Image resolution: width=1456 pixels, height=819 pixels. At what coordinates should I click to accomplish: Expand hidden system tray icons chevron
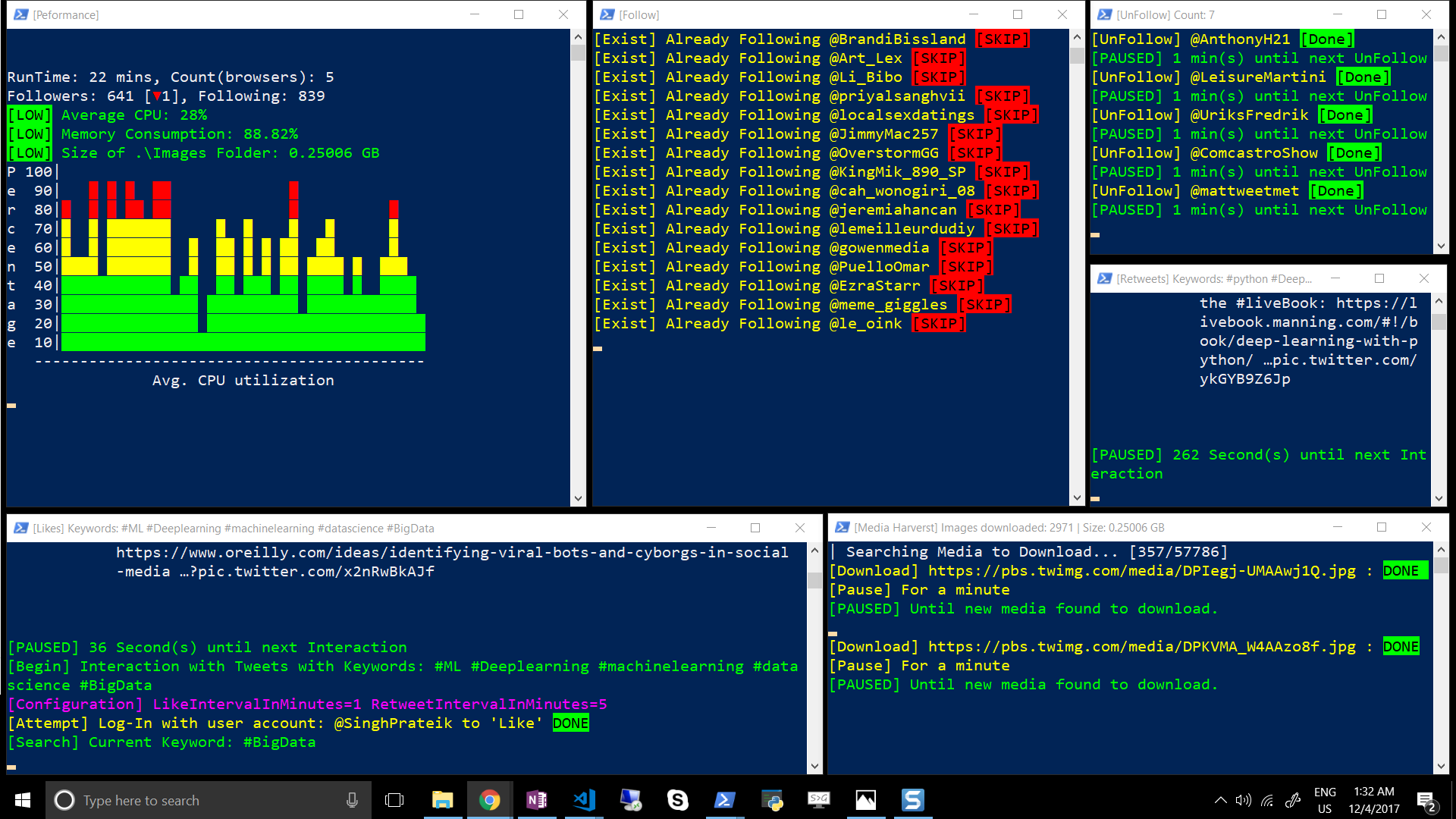click(1220, 800)
